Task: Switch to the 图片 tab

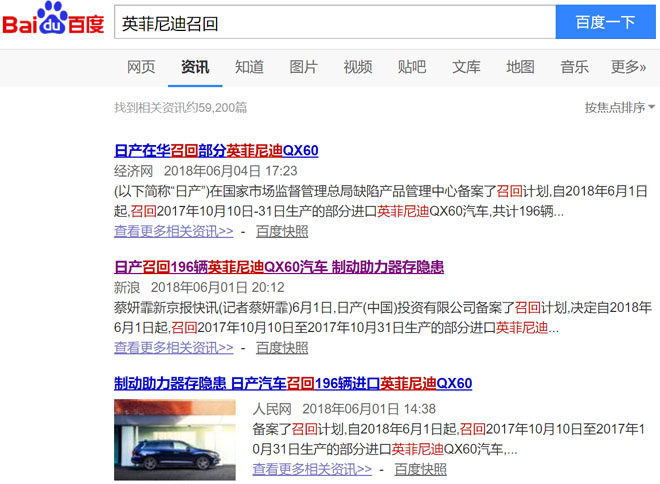Action: [x=303, y=67]
